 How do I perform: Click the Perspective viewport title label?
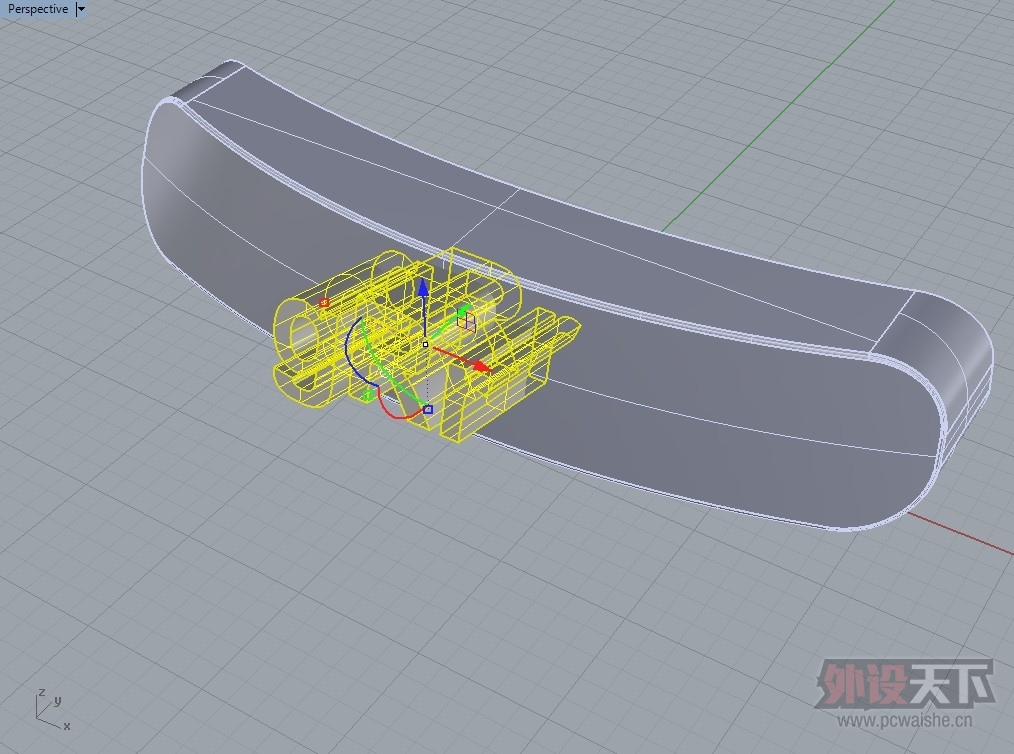(x=38, y=9)
